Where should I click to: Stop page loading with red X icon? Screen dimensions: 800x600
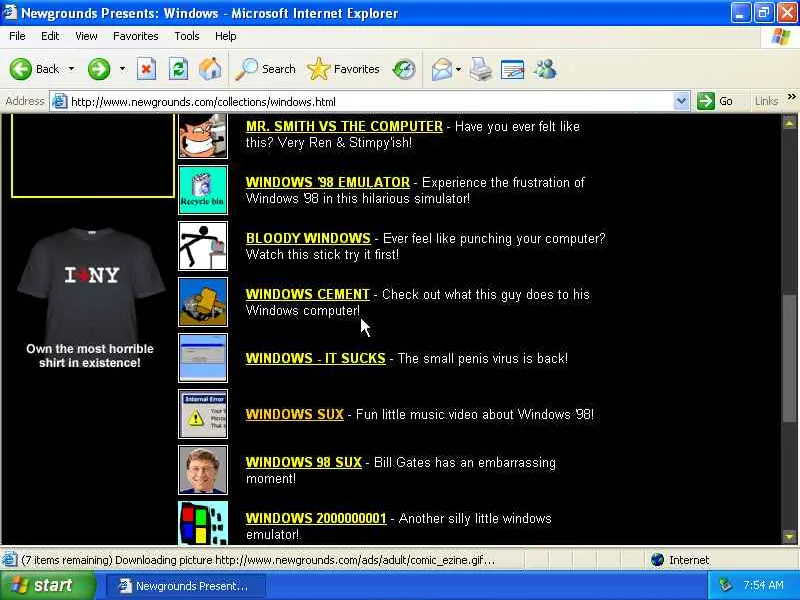click(x=146, y=69)
